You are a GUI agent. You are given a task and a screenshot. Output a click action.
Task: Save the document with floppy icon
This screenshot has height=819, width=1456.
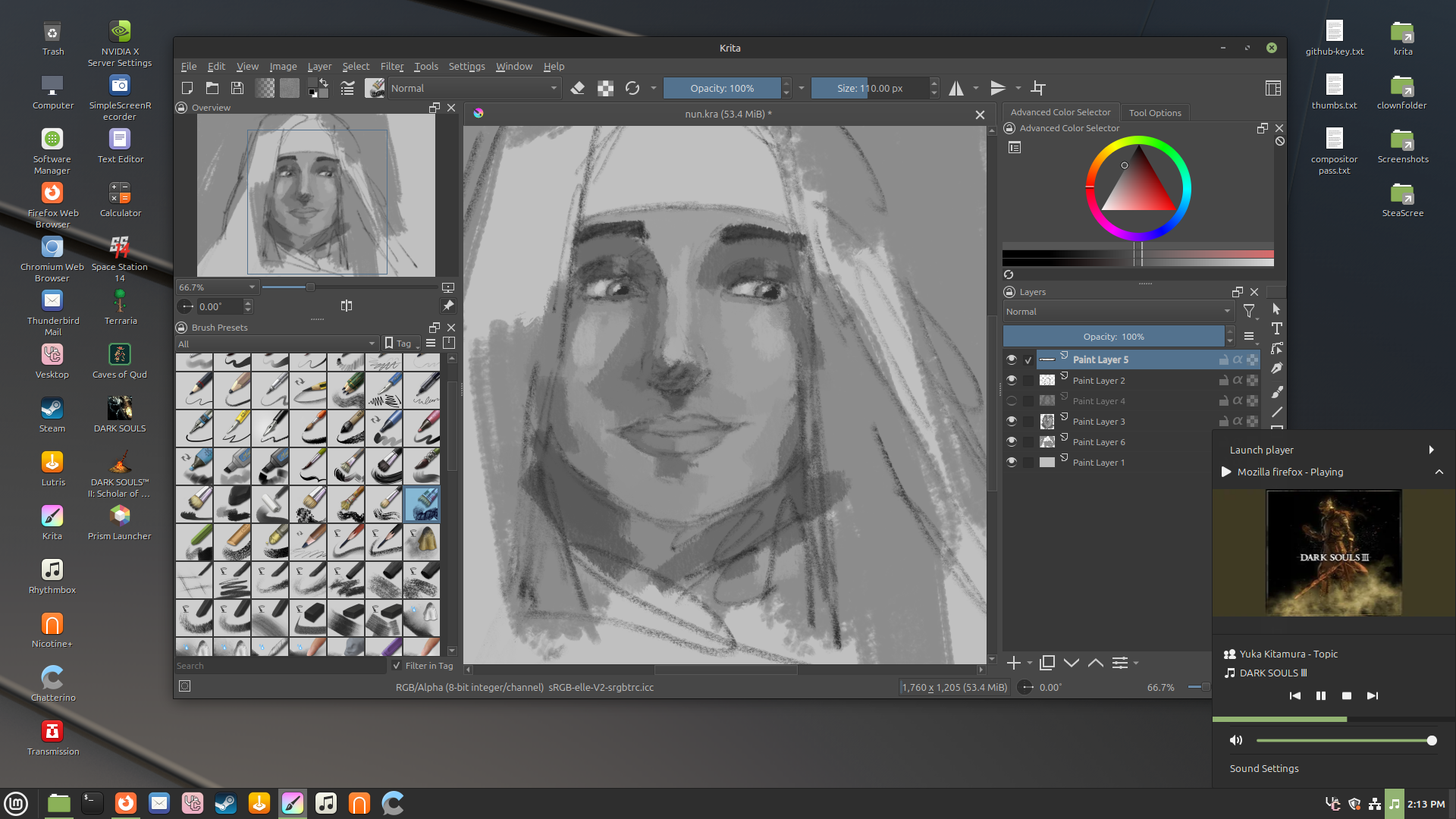[x=237, y=88]
